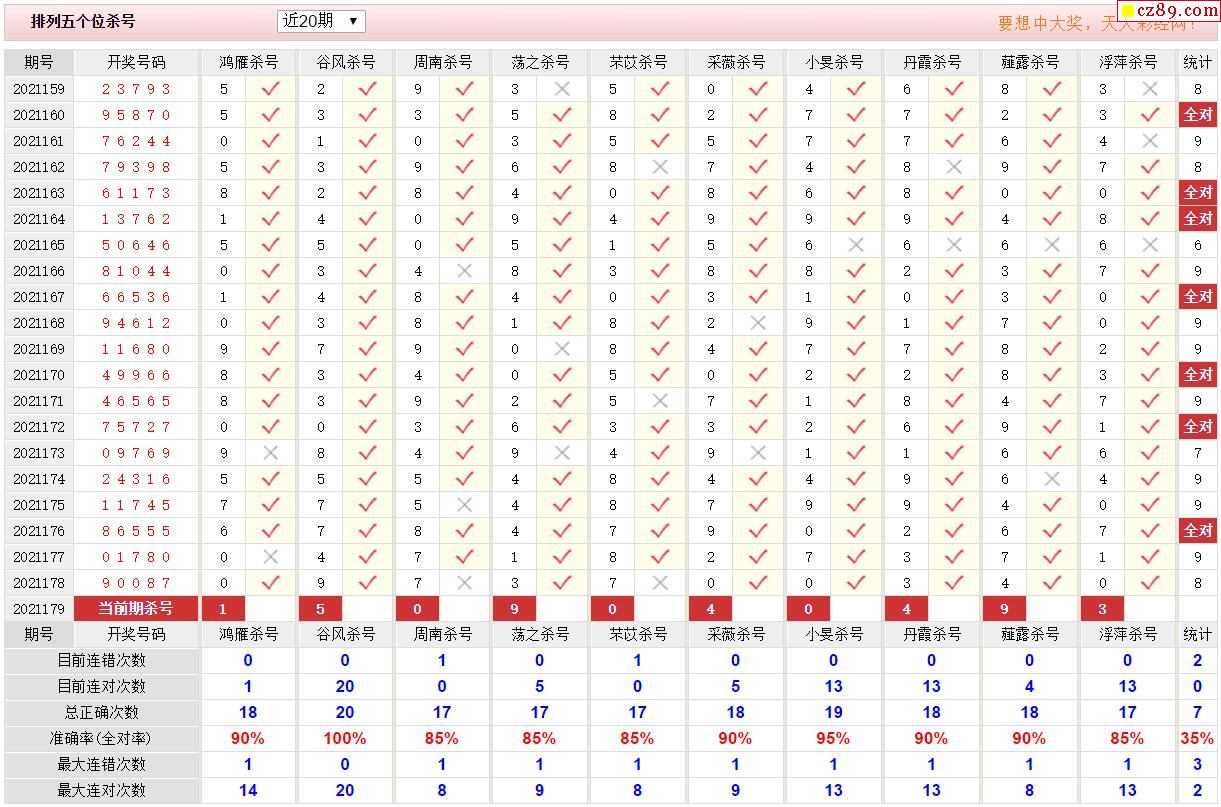Click the gray X in 小旻杀号 for 2021165
Viewport: 1221px width, 807px height.
pos(856,245)
